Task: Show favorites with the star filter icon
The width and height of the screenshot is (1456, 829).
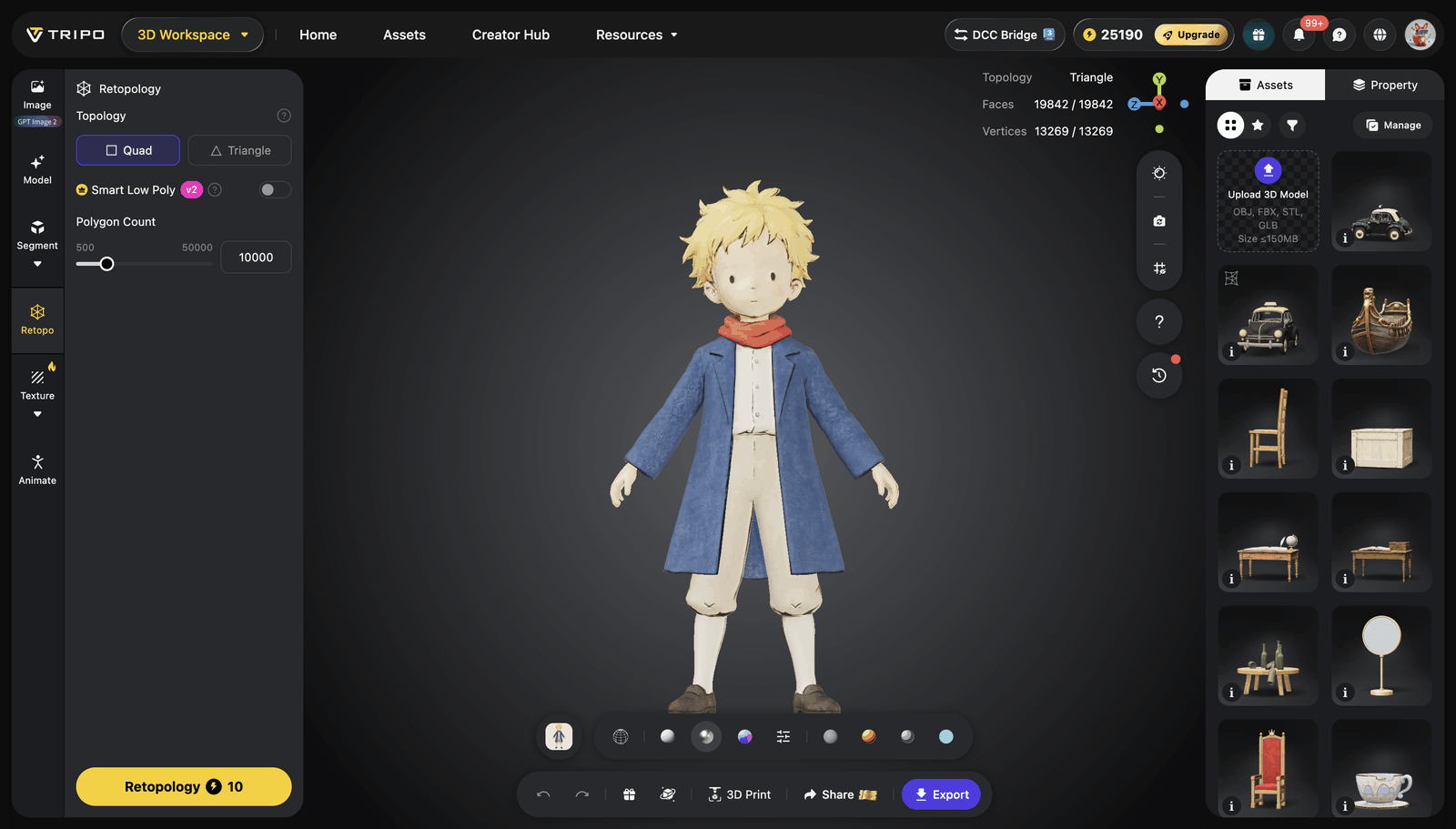Action: pyautogui.click(x=1258, y=126)
